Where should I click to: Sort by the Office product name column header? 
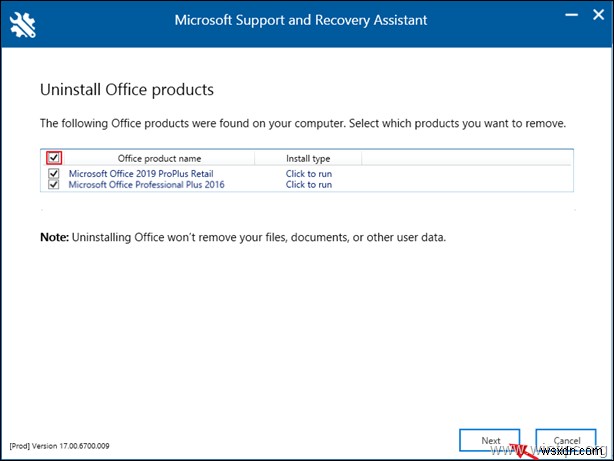[x=159, y=158]
